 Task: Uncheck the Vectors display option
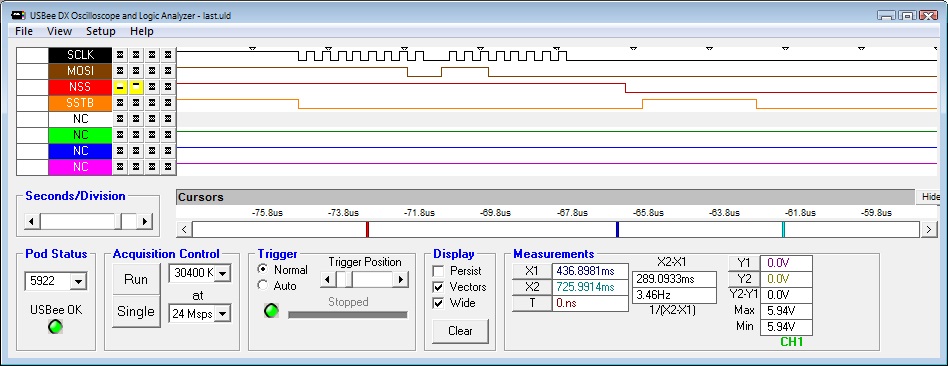click(438, 287)
